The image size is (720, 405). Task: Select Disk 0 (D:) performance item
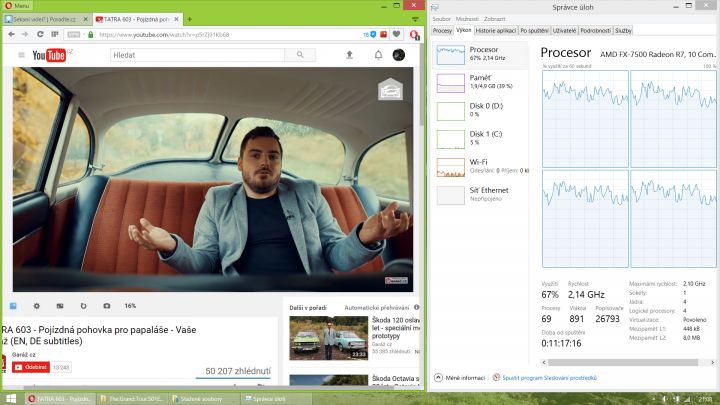click(480, 111)
